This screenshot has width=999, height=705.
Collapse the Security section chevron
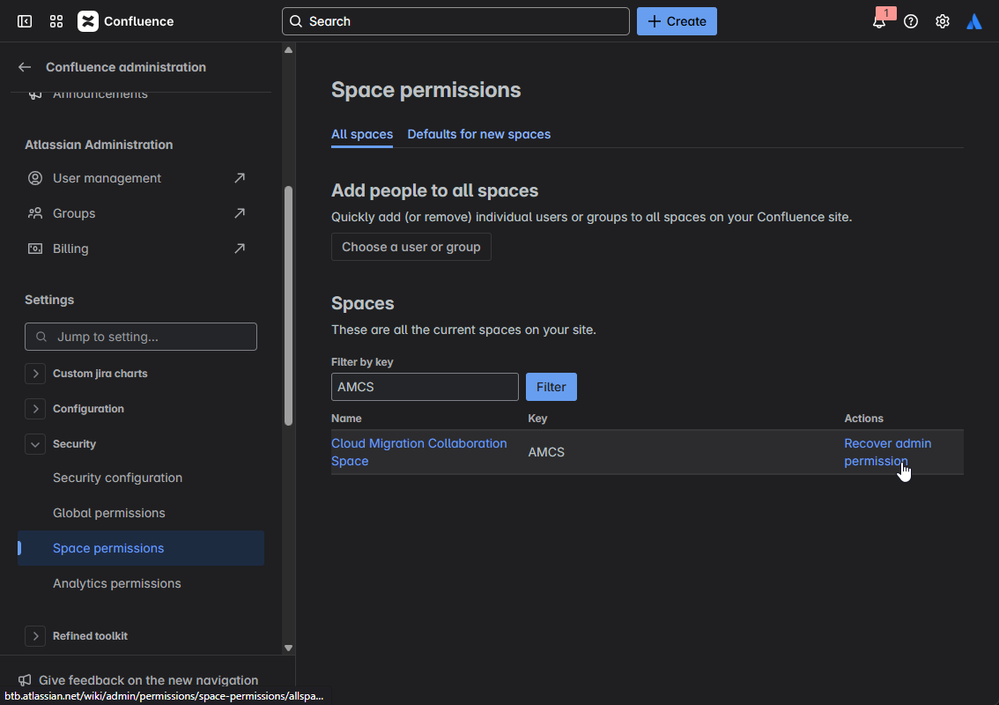[x=36, y=444]
